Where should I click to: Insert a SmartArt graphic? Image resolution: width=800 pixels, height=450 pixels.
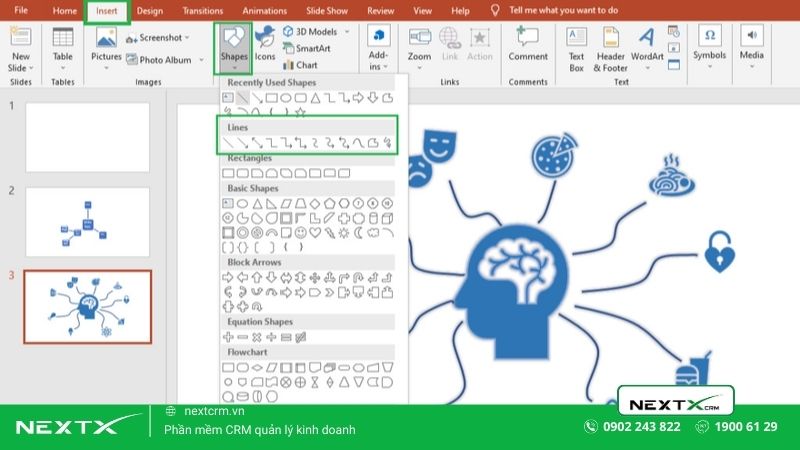307,48
